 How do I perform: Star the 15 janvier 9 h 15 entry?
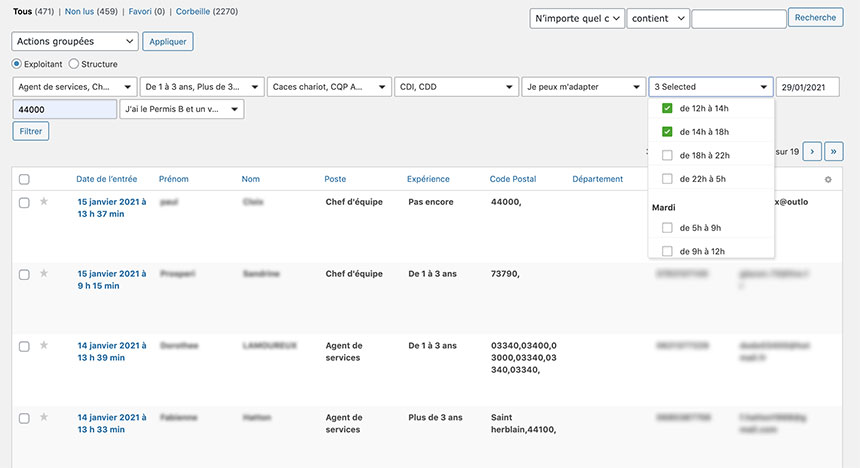(44, 274)
